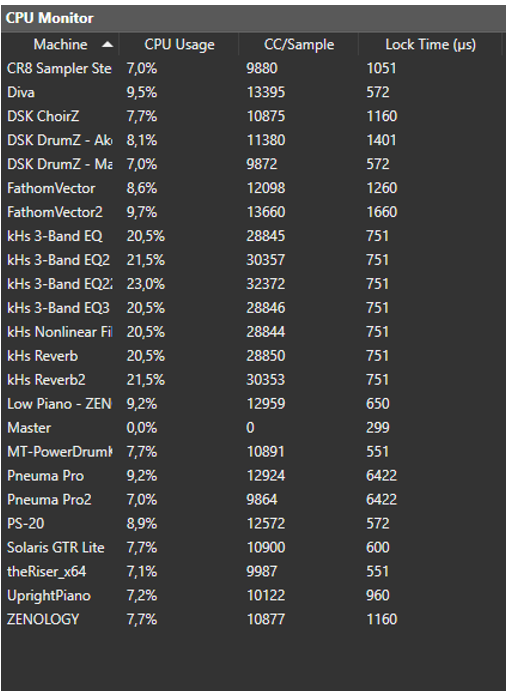
Task: Sort by the Lock Time (µs) column header
Action: (x=430, y=45)
